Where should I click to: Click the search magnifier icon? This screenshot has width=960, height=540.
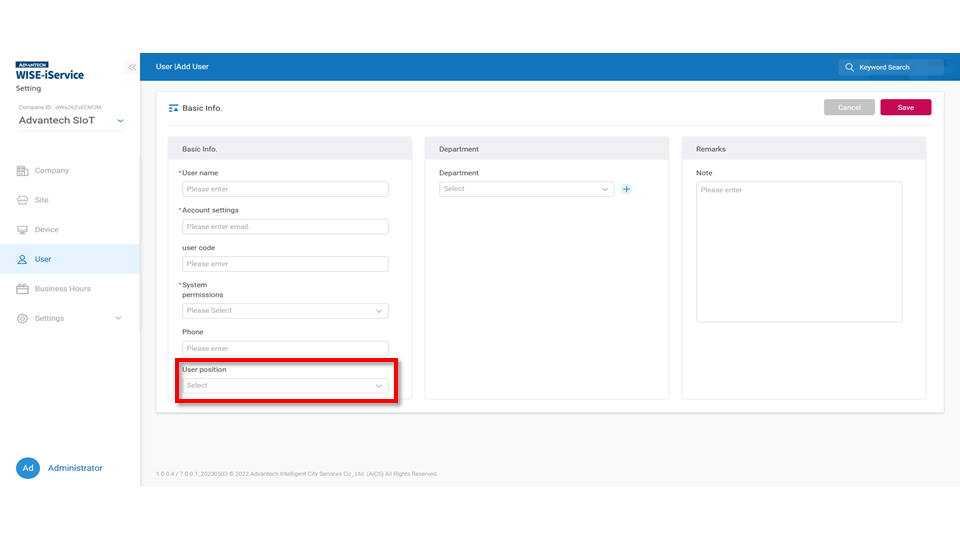(x=850, y=67)
